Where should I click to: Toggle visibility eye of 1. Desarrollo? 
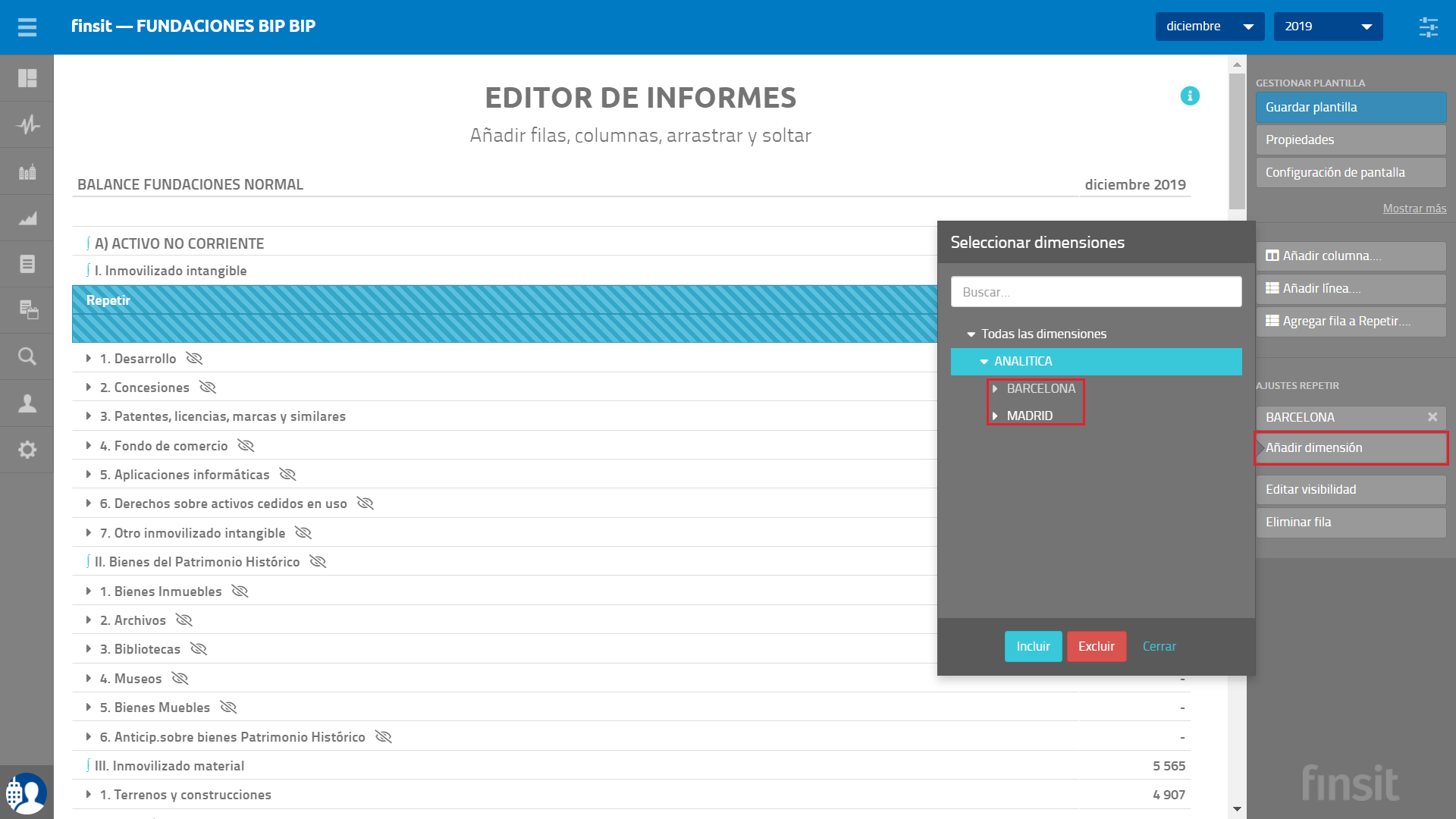[194, 359]
